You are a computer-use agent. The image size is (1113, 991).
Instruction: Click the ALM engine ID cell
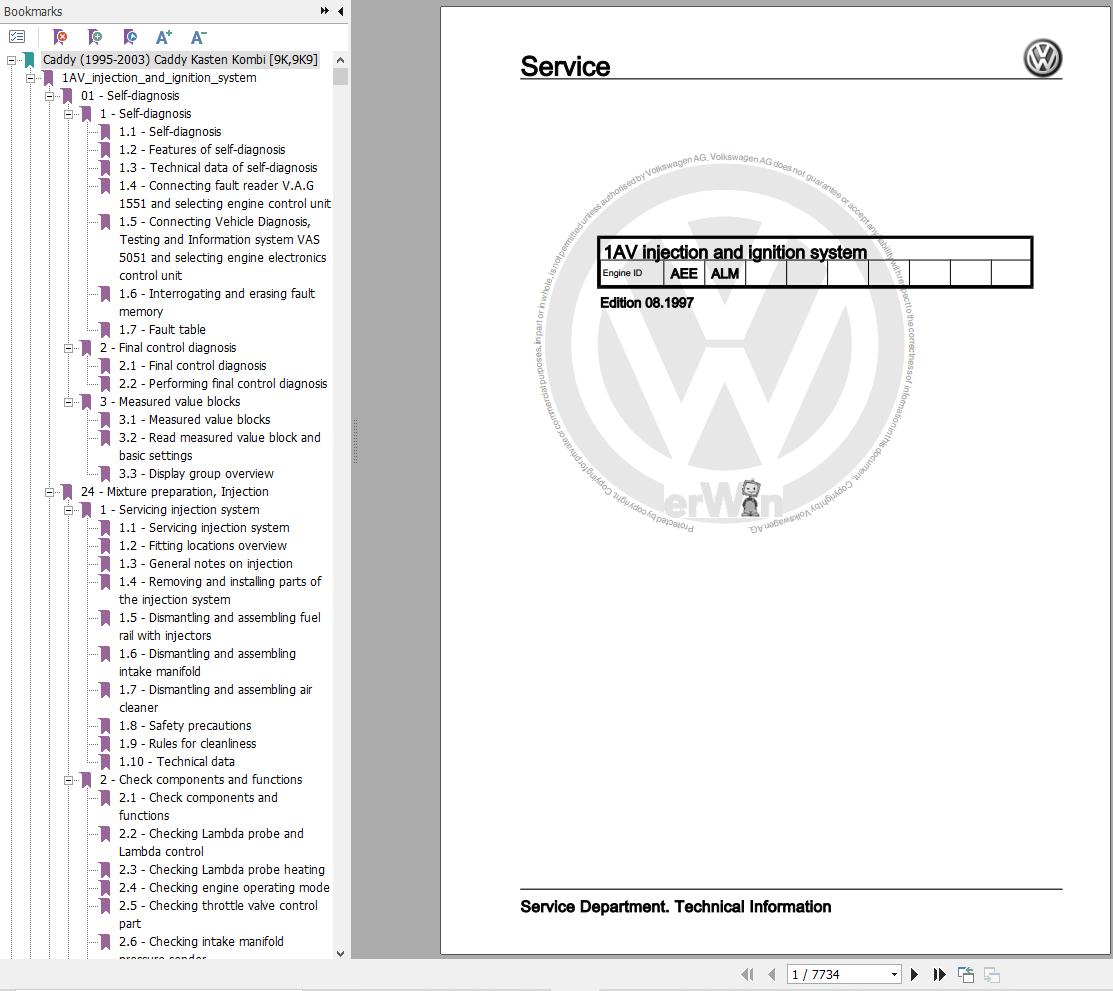tap(725, 273)
